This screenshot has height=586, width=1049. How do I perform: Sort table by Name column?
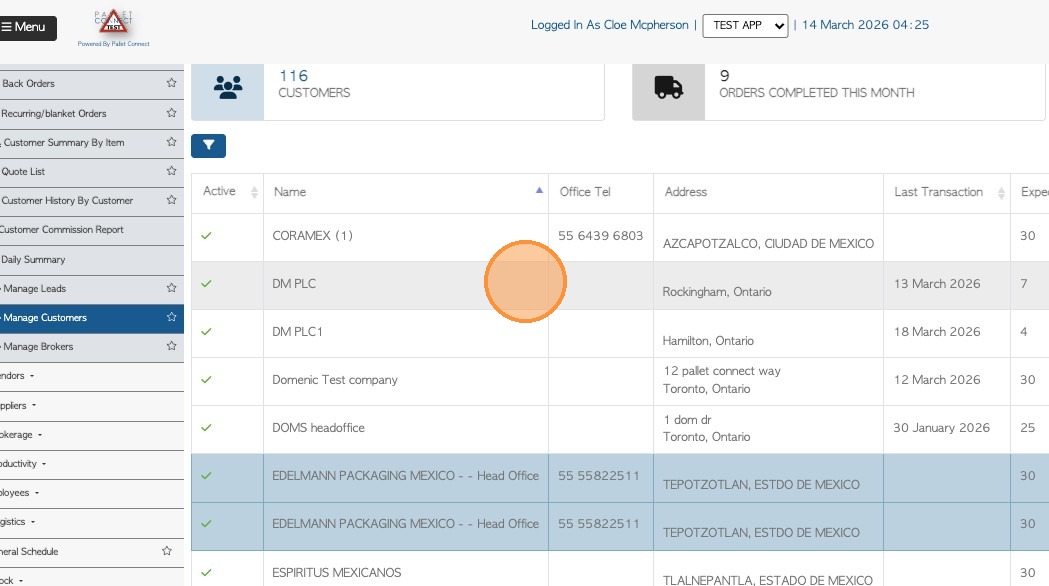point(405,193)
